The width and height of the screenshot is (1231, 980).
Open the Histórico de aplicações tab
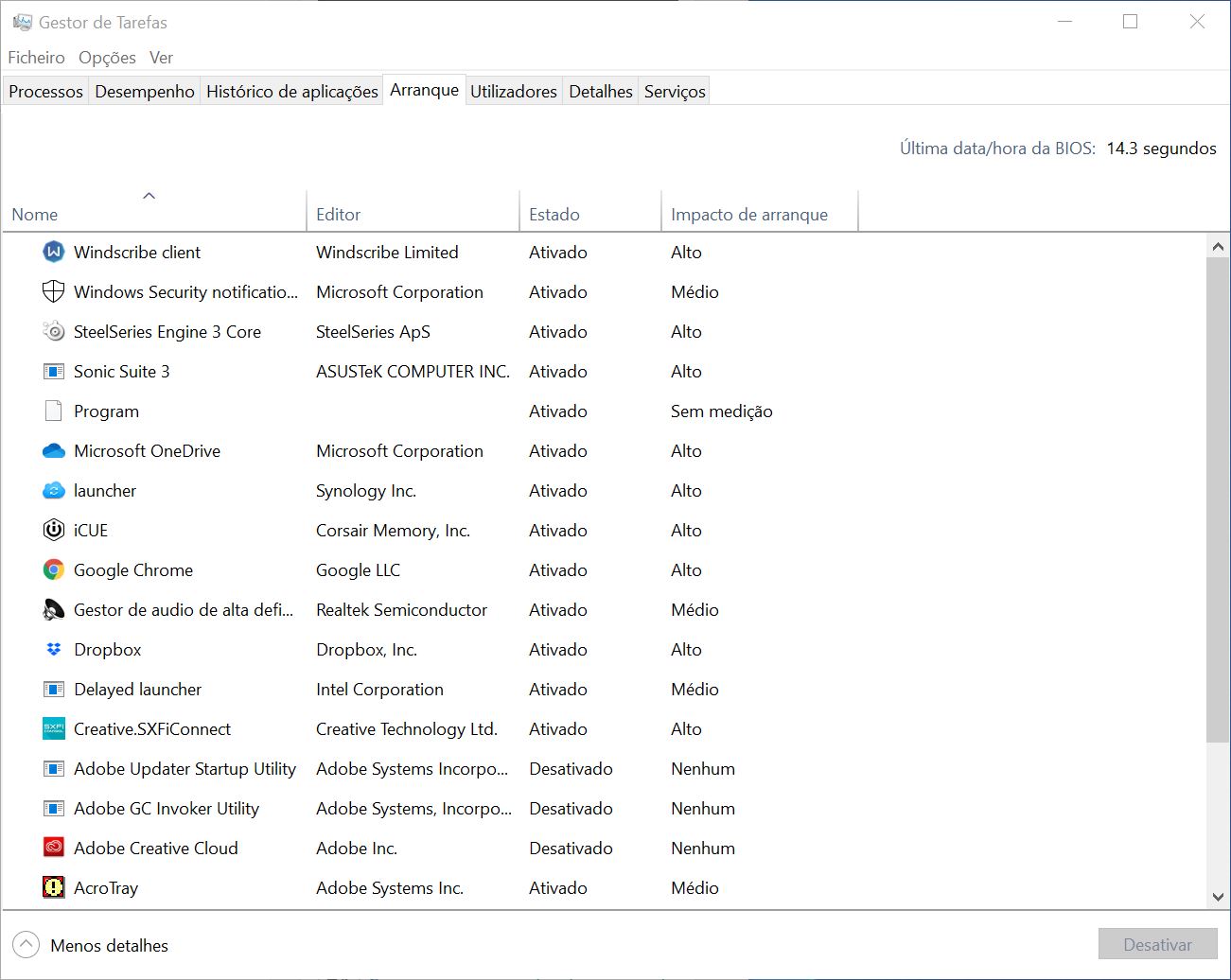click(x=291, y=91)
